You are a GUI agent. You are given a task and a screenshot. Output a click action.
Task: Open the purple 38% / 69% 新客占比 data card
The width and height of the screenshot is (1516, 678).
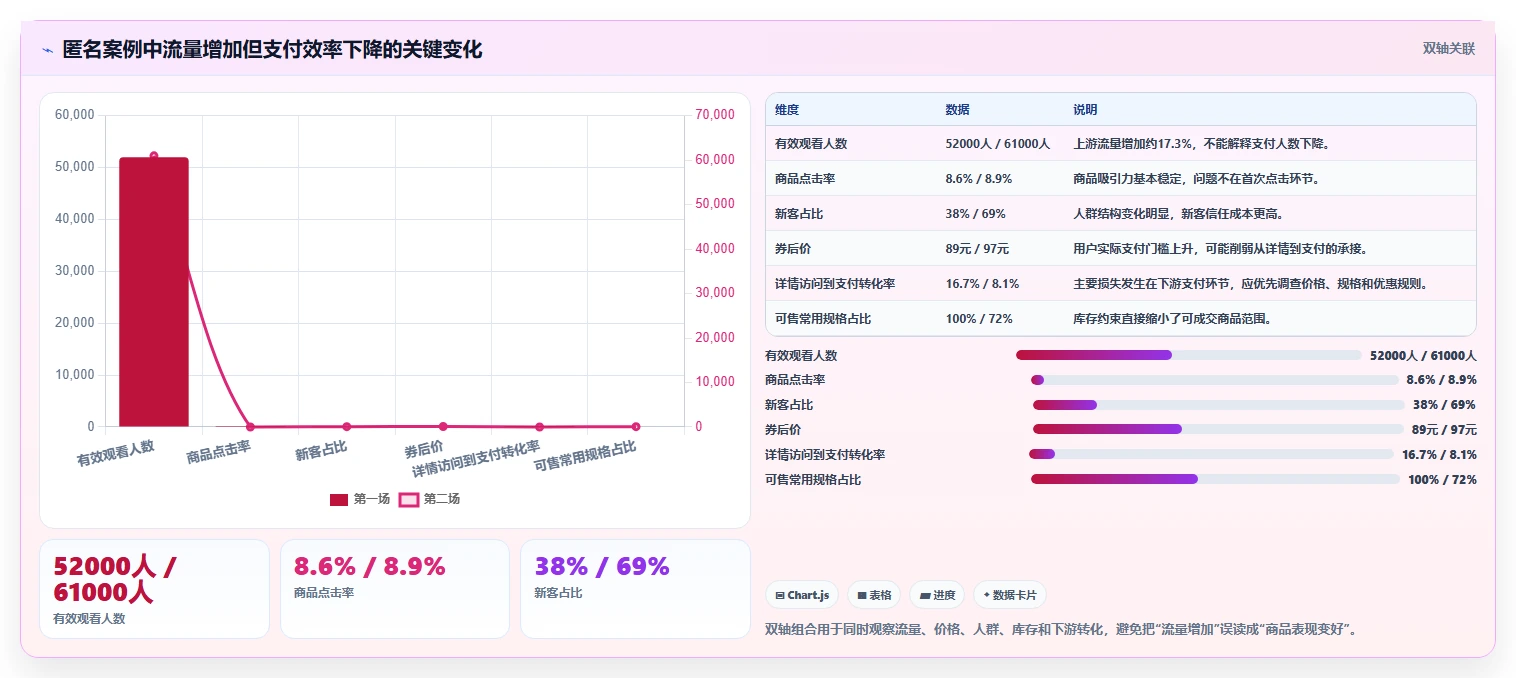coord(635,589)
